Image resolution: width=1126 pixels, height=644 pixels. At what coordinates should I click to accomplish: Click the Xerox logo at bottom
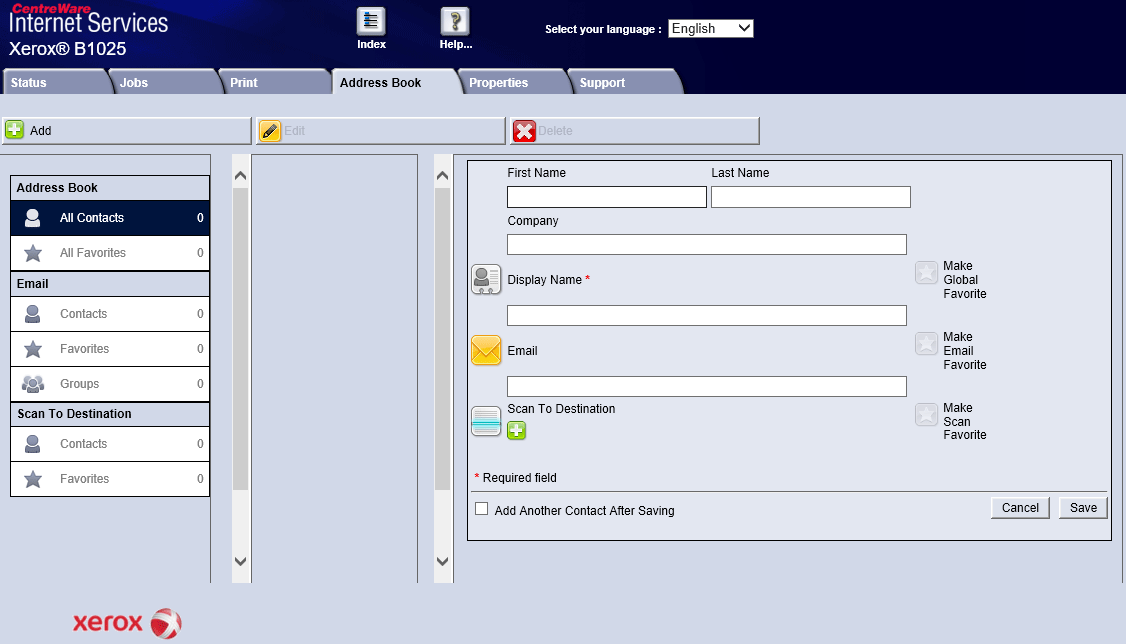tap(127, 622)
